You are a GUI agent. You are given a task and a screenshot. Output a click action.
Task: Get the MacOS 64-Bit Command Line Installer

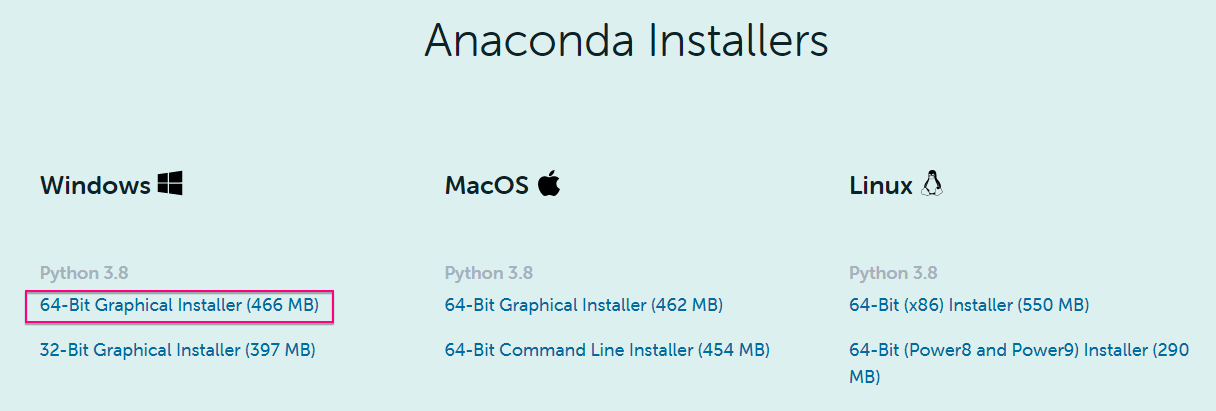(x=607, y=350)
